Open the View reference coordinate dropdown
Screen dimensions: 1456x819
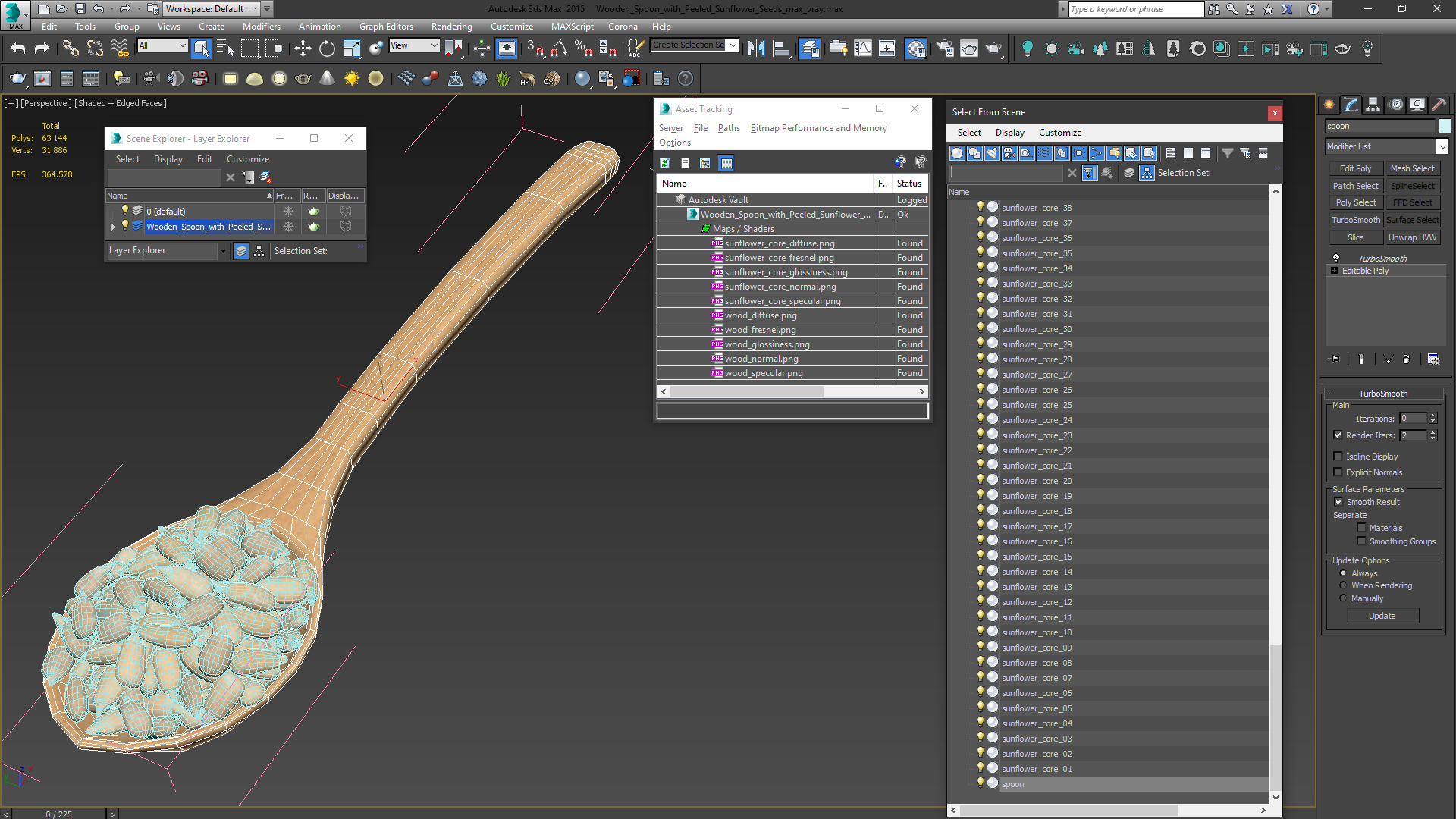(x=413, y=45)
